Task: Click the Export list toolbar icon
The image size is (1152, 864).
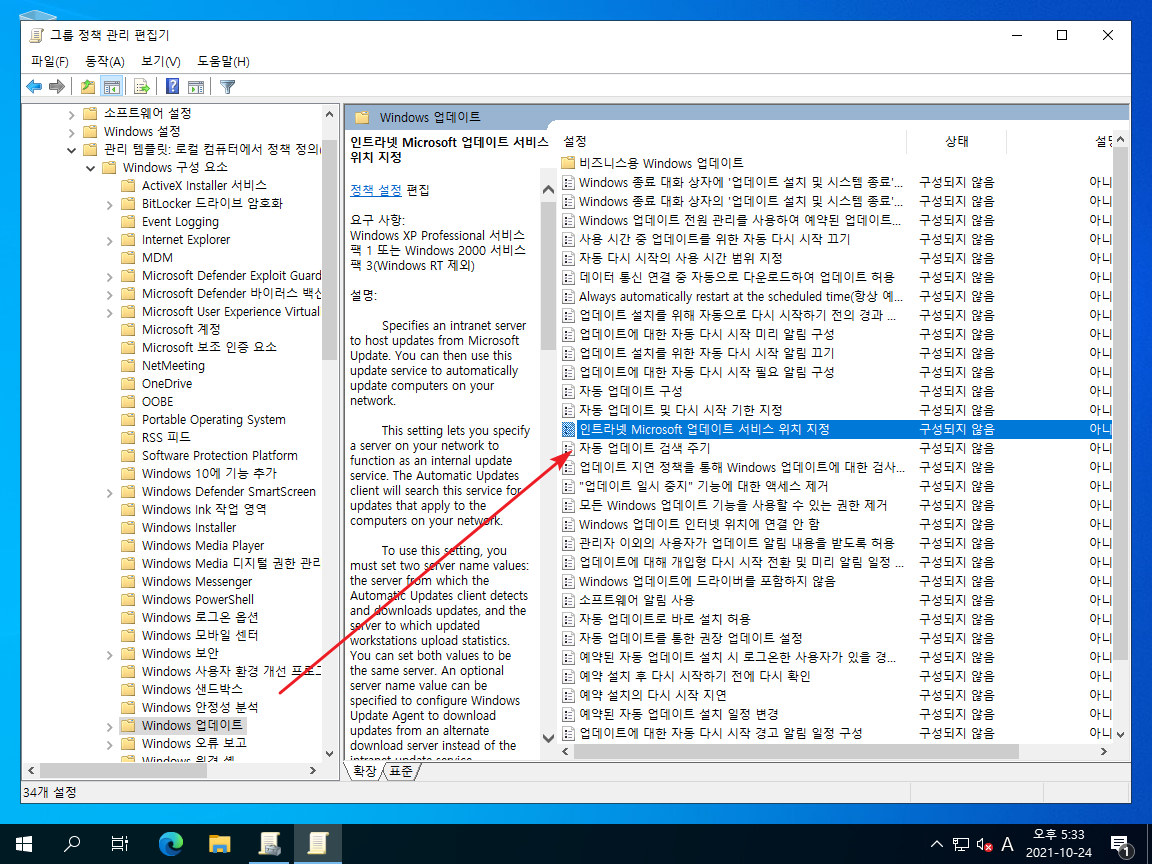Action: (x=142, y=87)
